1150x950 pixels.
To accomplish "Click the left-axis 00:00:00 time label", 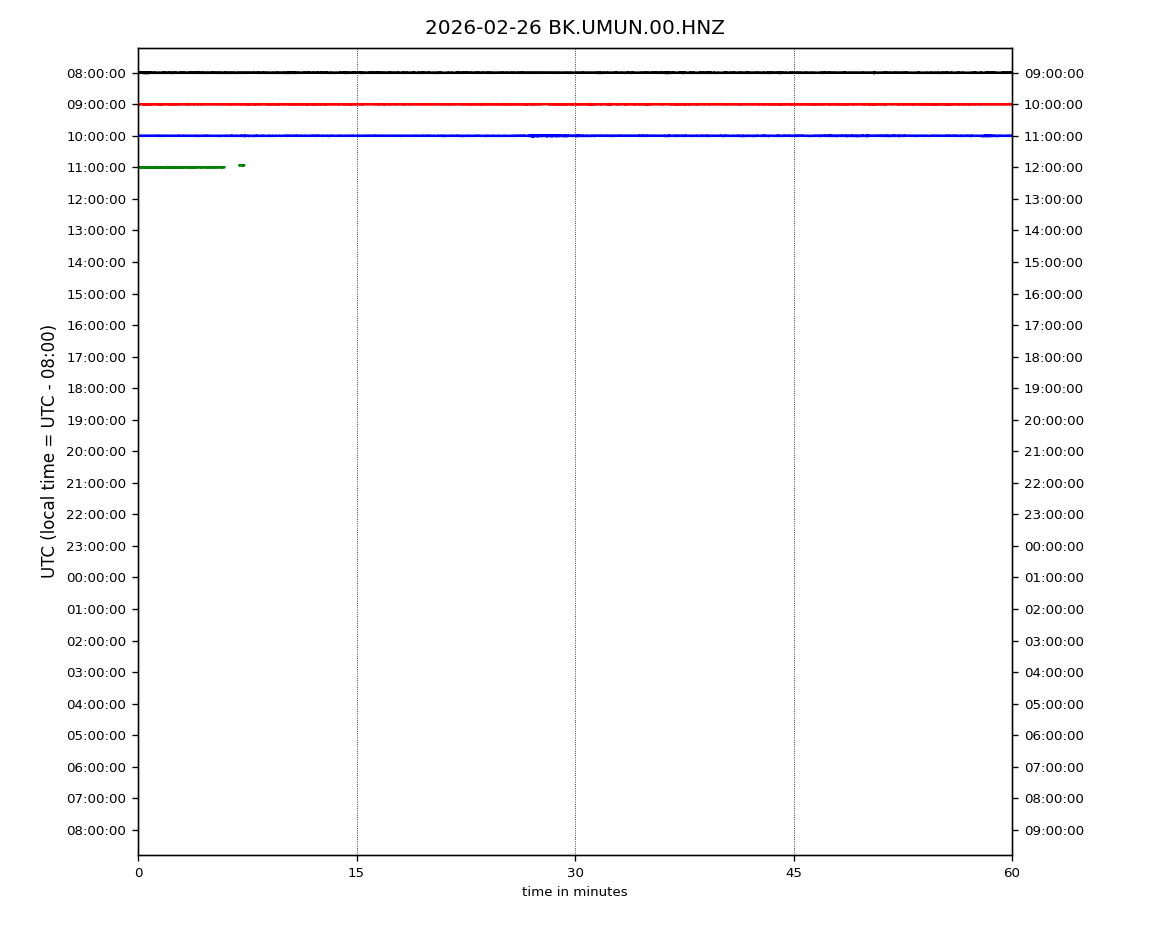I will point(96,578).
